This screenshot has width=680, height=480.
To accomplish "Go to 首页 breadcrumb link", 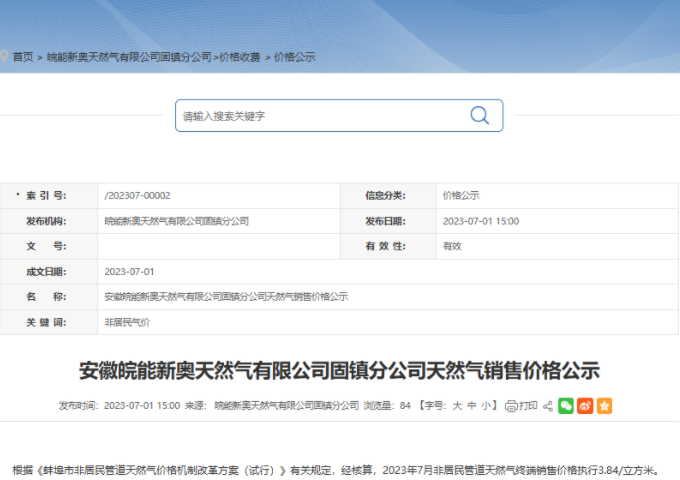I will 23,57.
